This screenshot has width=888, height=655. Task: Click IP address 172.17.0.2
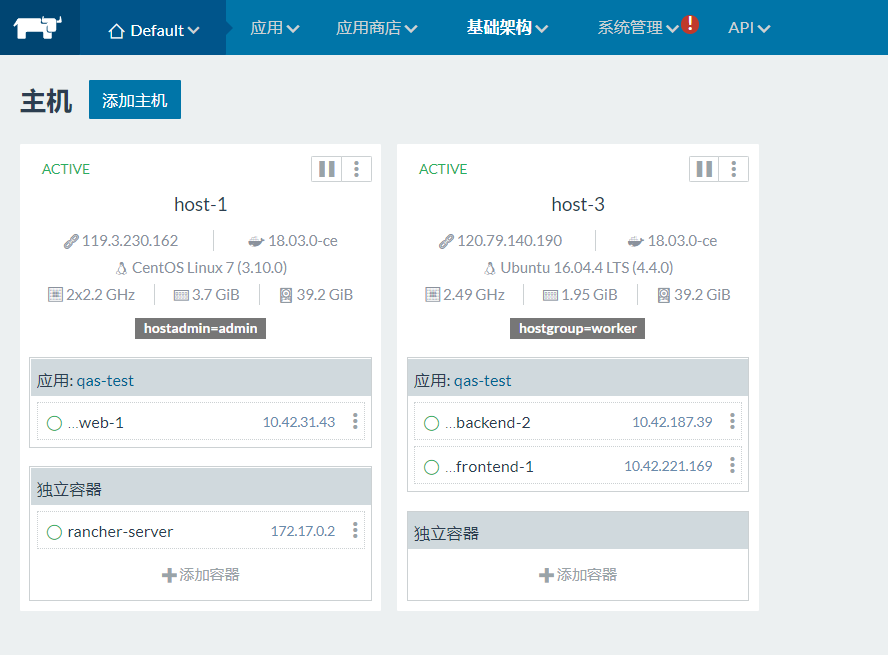pos(303,531)
